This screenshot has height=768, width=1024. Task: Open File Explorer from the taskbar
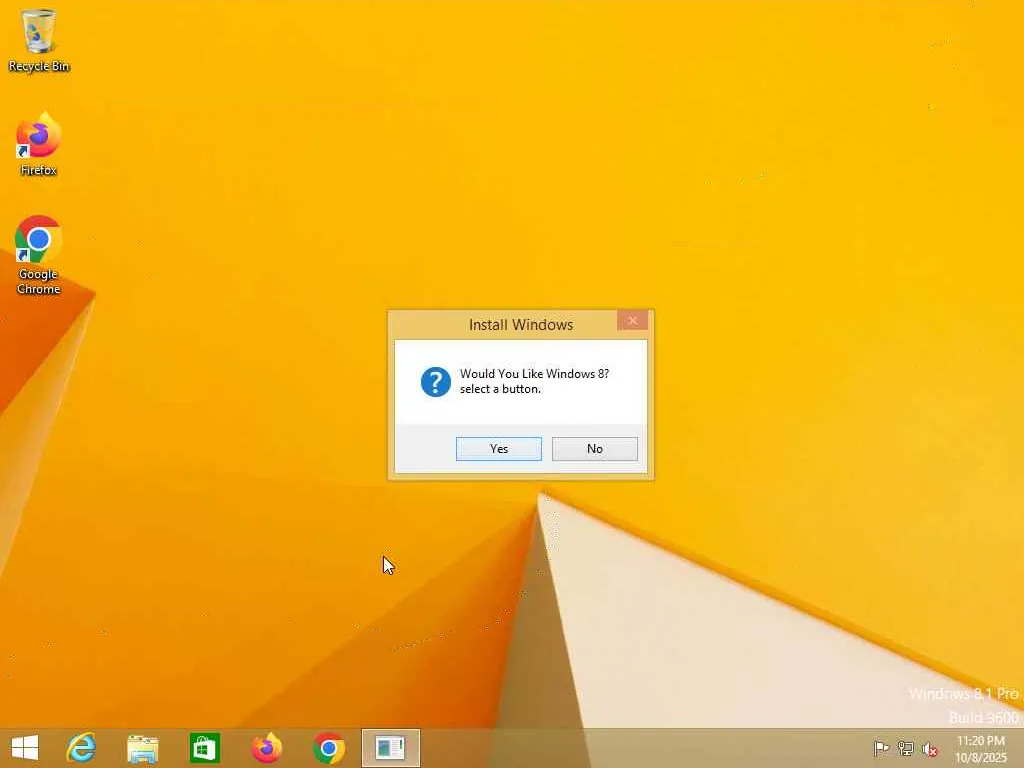pos(142,748)
